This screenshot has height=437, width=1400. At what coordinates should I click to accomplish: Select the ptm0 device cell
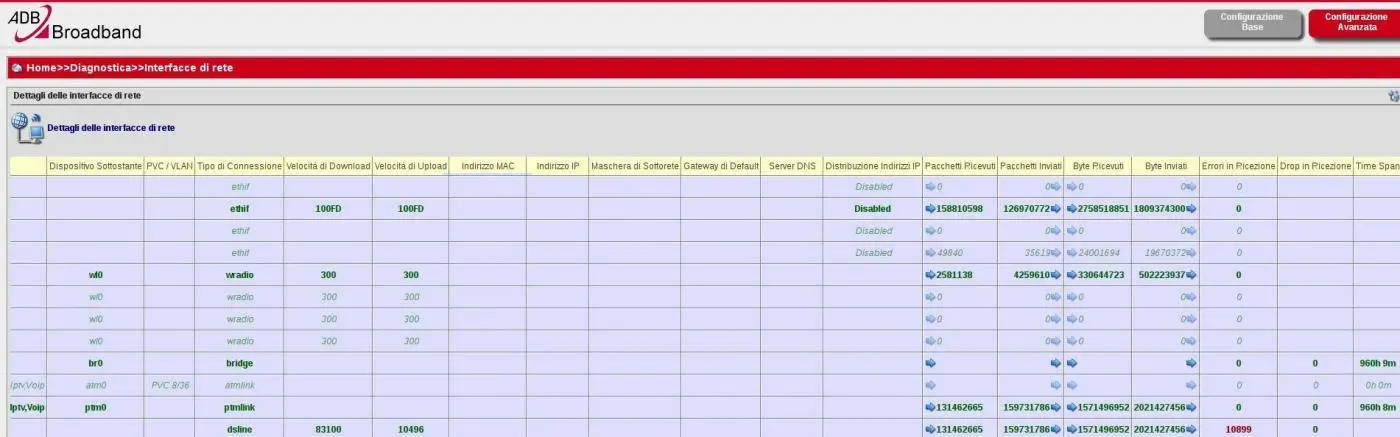click(95, 408)
